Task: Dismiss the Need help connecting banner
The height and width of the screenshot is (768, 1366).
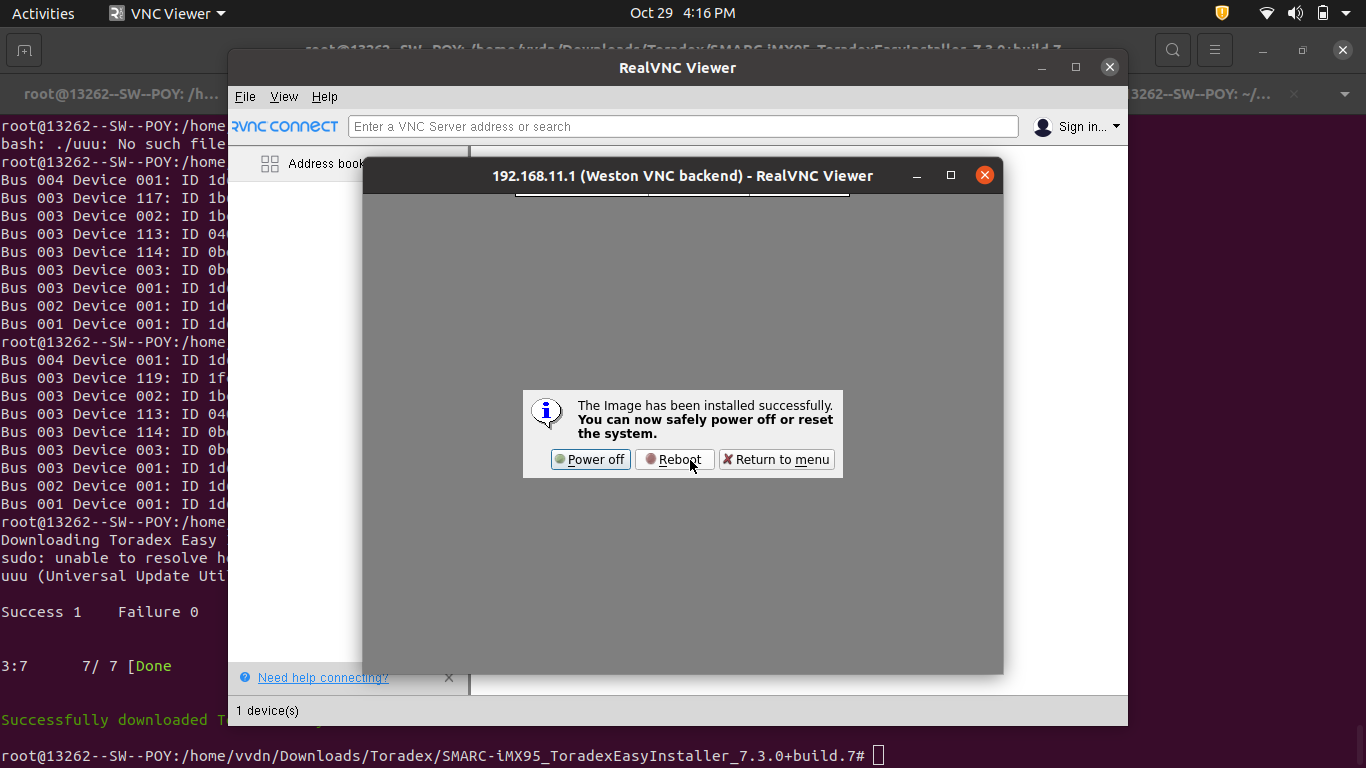Action: point(449,678)
